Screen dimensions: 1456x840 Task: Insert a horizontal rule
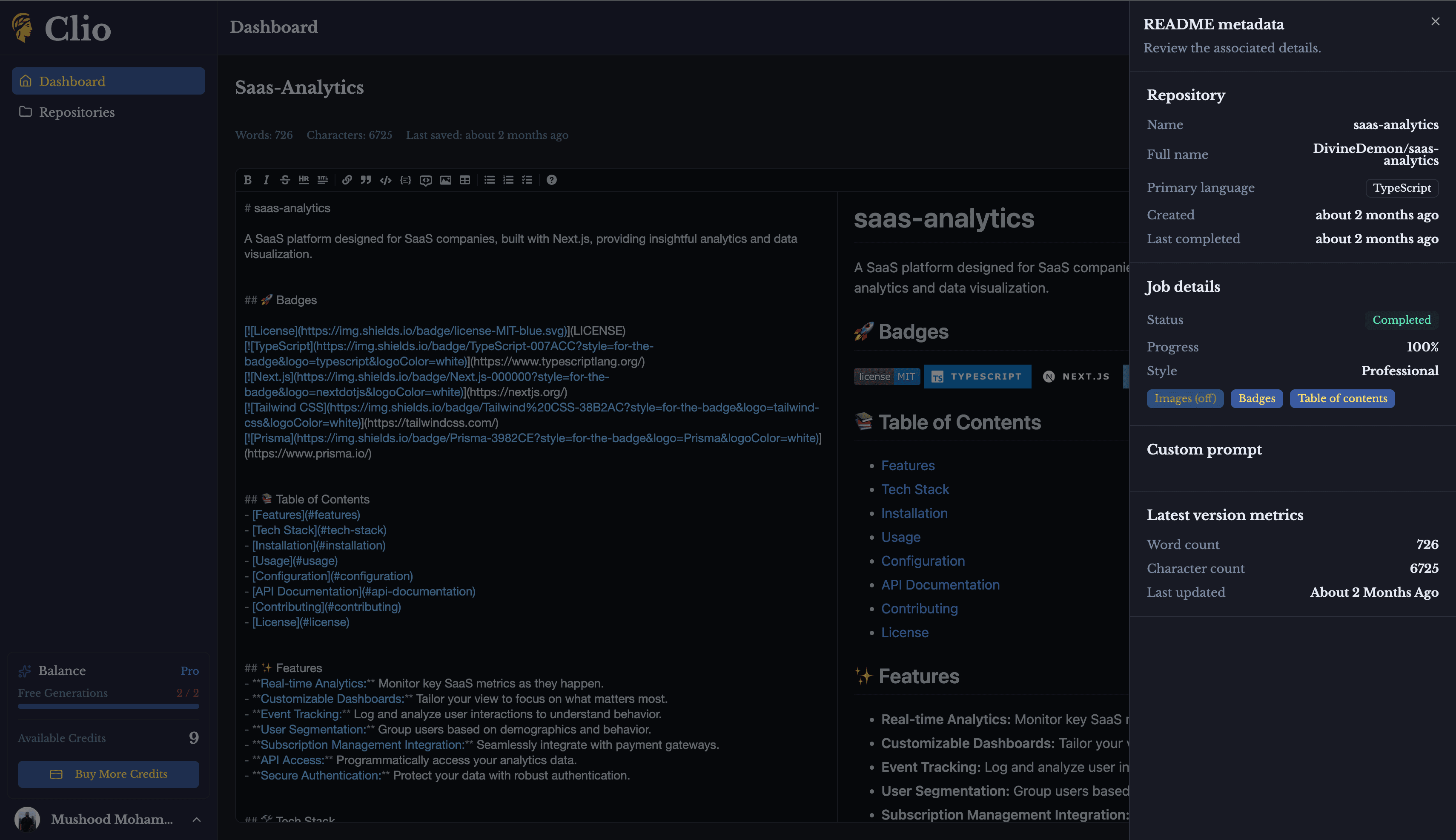pyautogui.click(x=304, y=180)
